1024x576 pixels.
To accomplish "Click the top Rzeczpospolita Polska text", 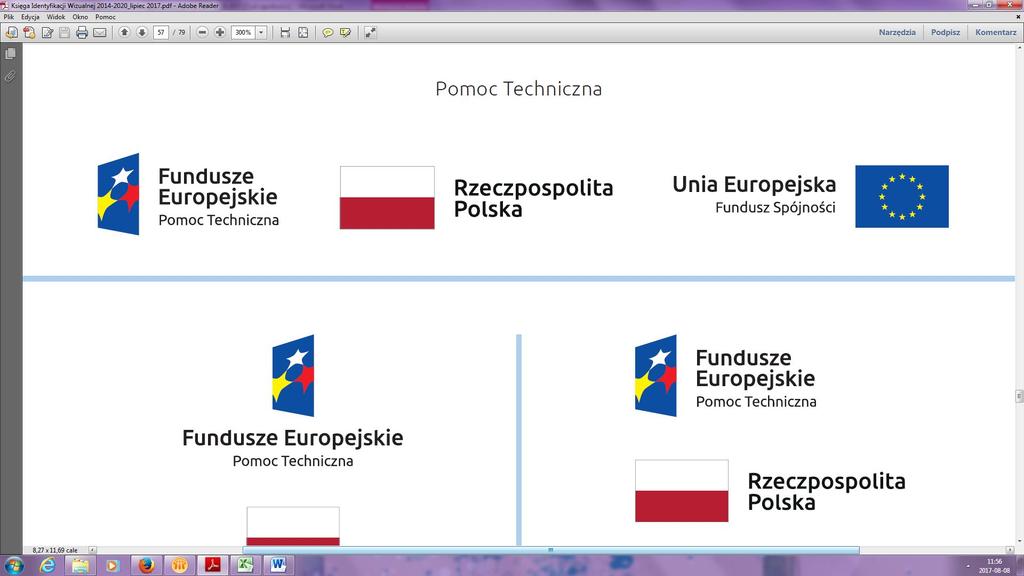I will 534,198.
